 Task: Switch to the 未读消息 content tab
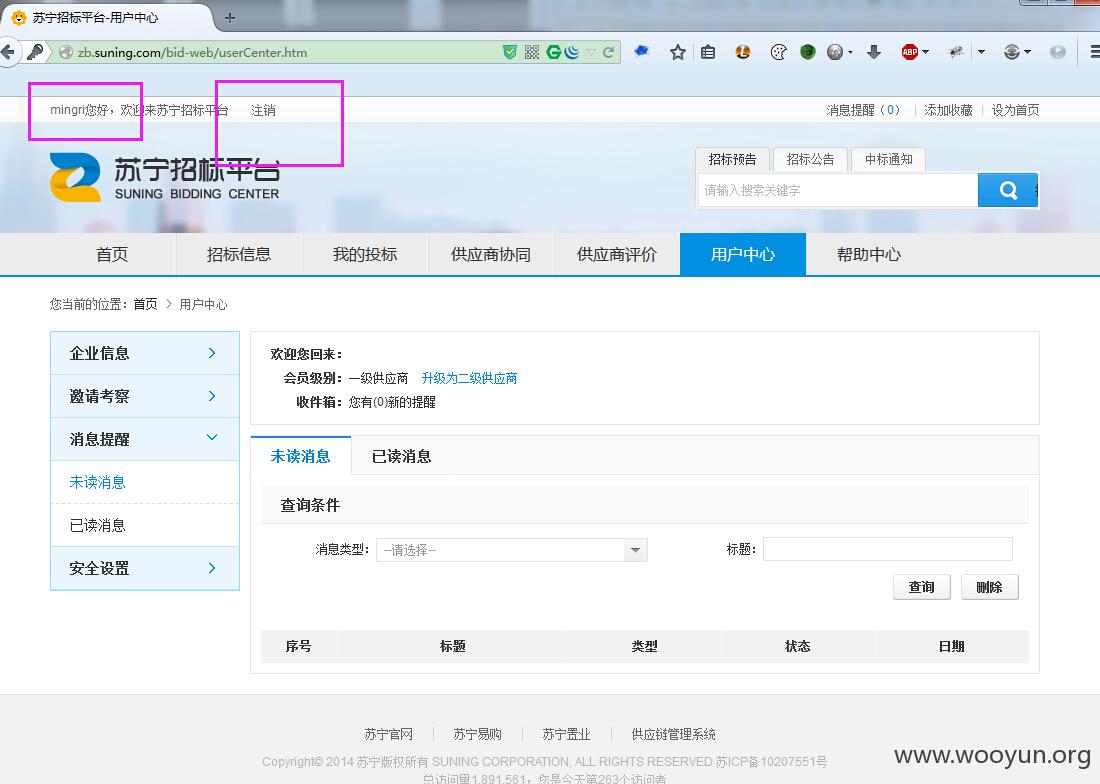(x=300, y=456)
